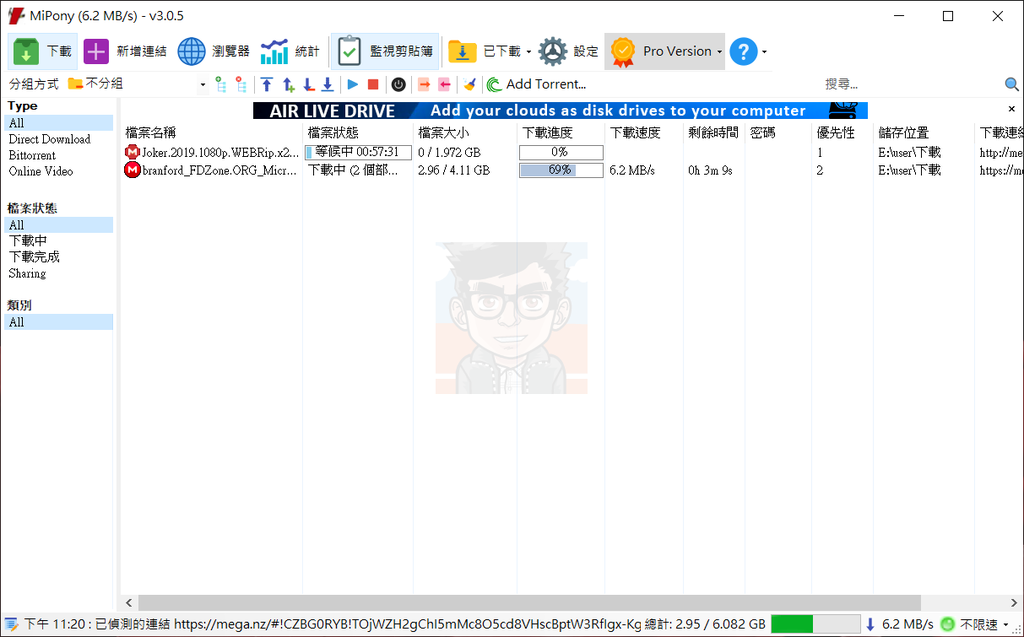Click the pink left-arrow icon
This screenshot has height=637, width=1024.
445,84
